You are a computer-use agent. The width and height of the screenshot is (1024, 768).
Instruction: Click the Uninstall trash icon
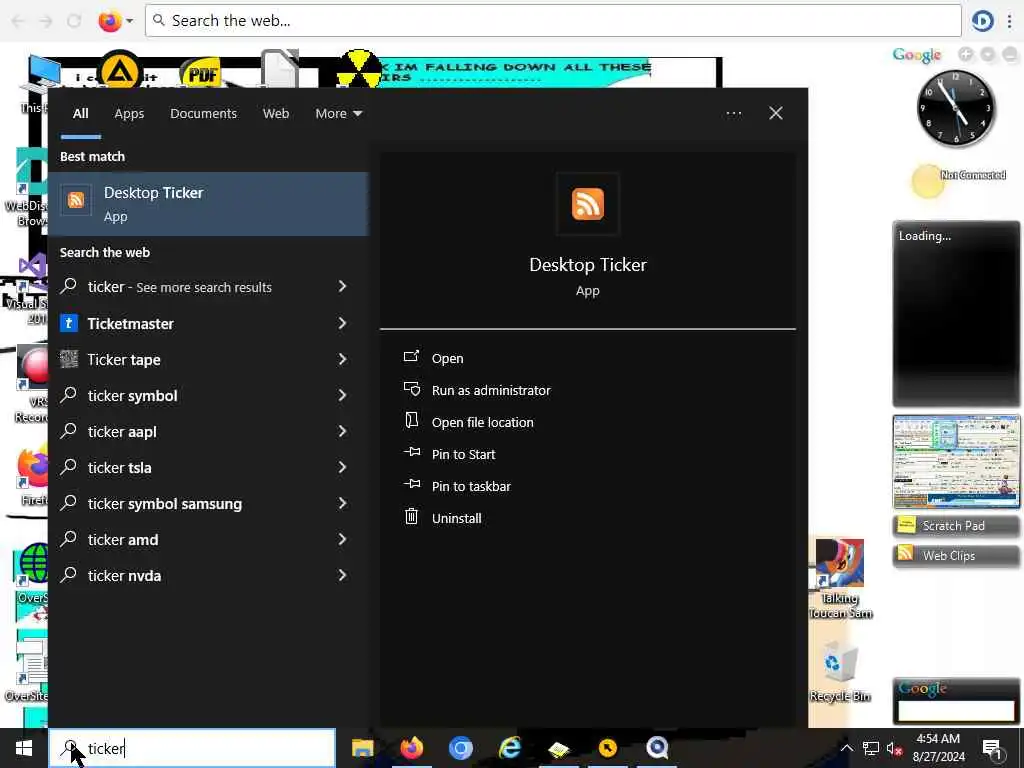(x=411, y=517)
